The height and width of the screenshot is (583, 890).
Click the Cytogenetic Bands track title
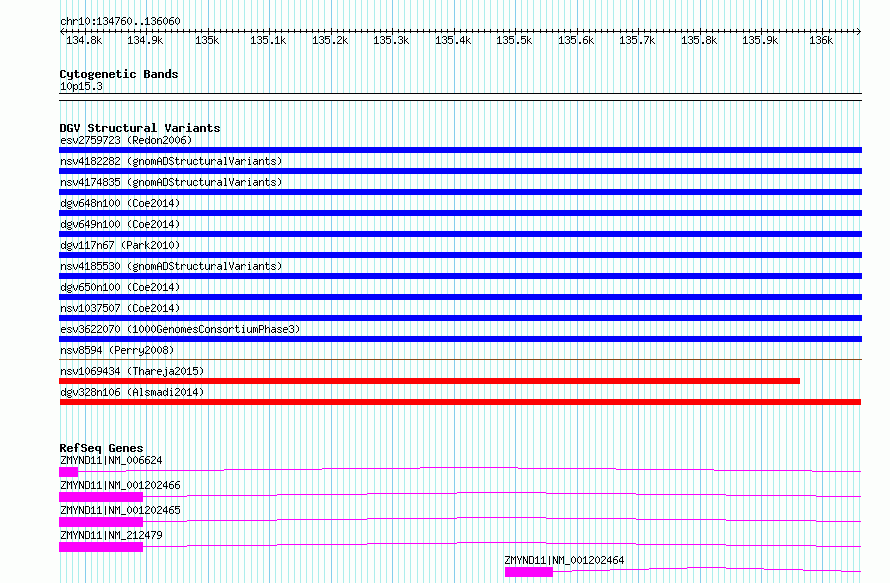click(x=119, y=74)
